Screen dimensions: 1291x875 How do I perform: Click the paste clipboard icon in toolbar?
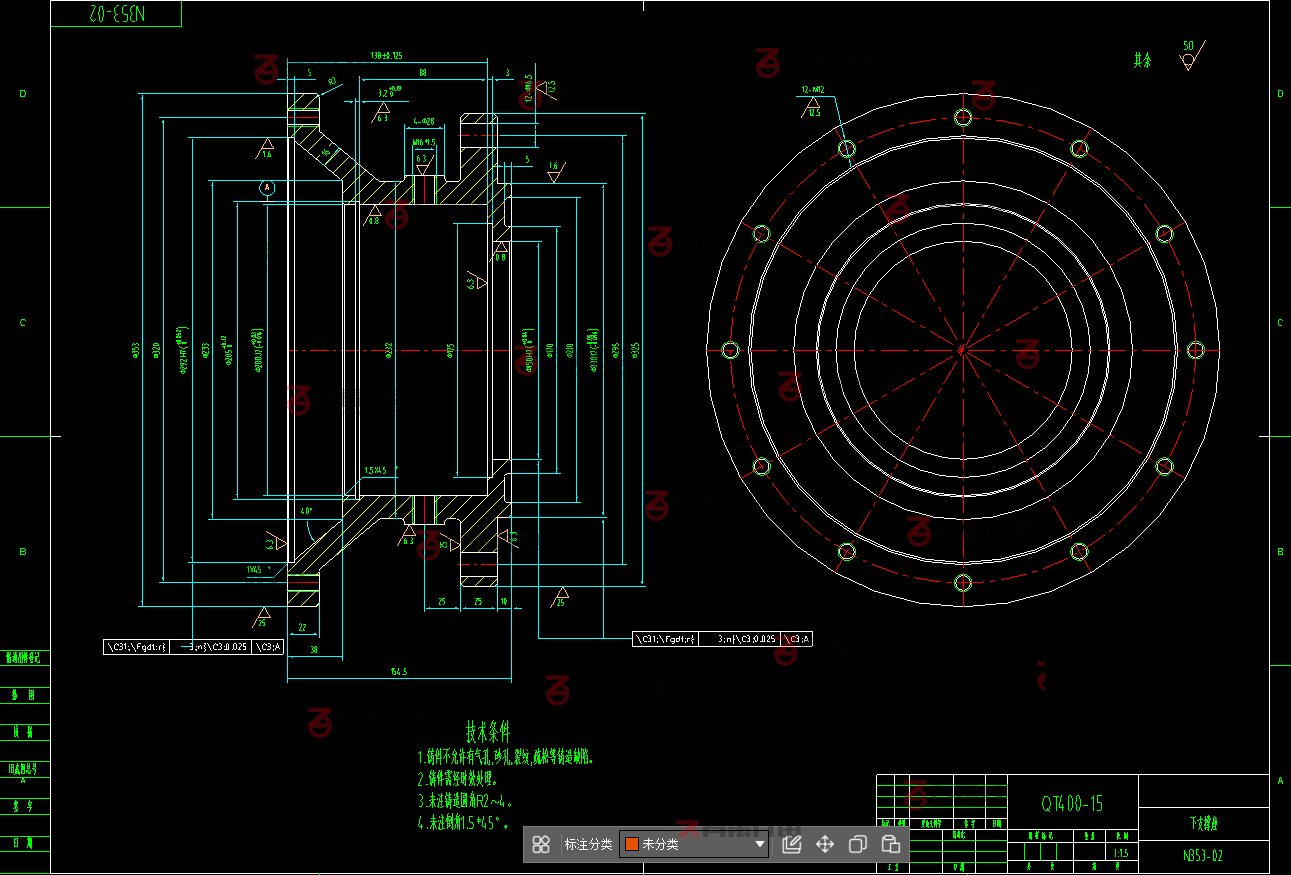(x=890, y=844)
